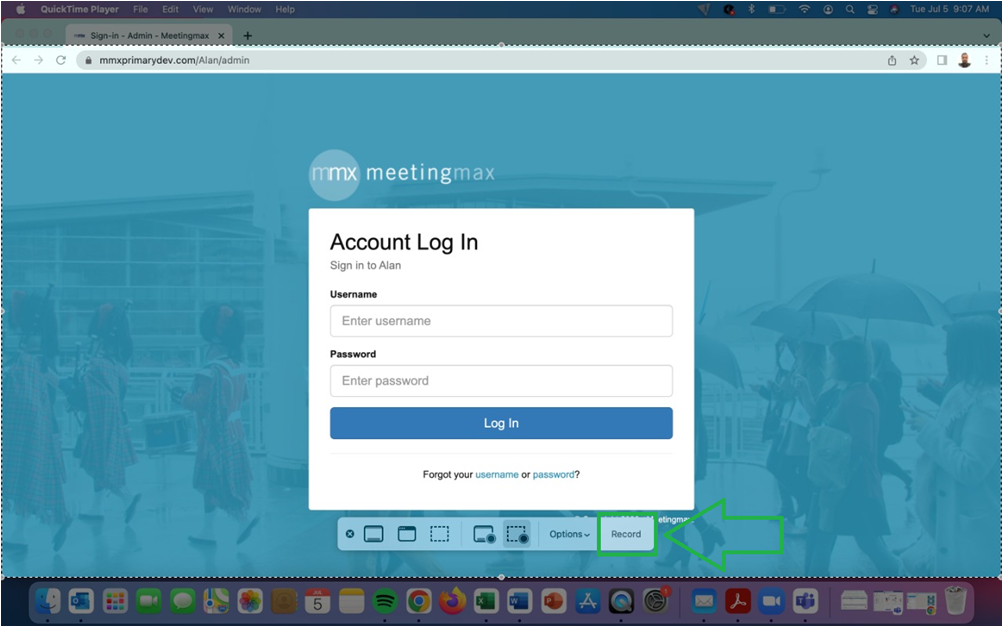Launch Microsoft Word from the Dock
1005x626 pixels.
pyautogui.click(x=519, y=601)
